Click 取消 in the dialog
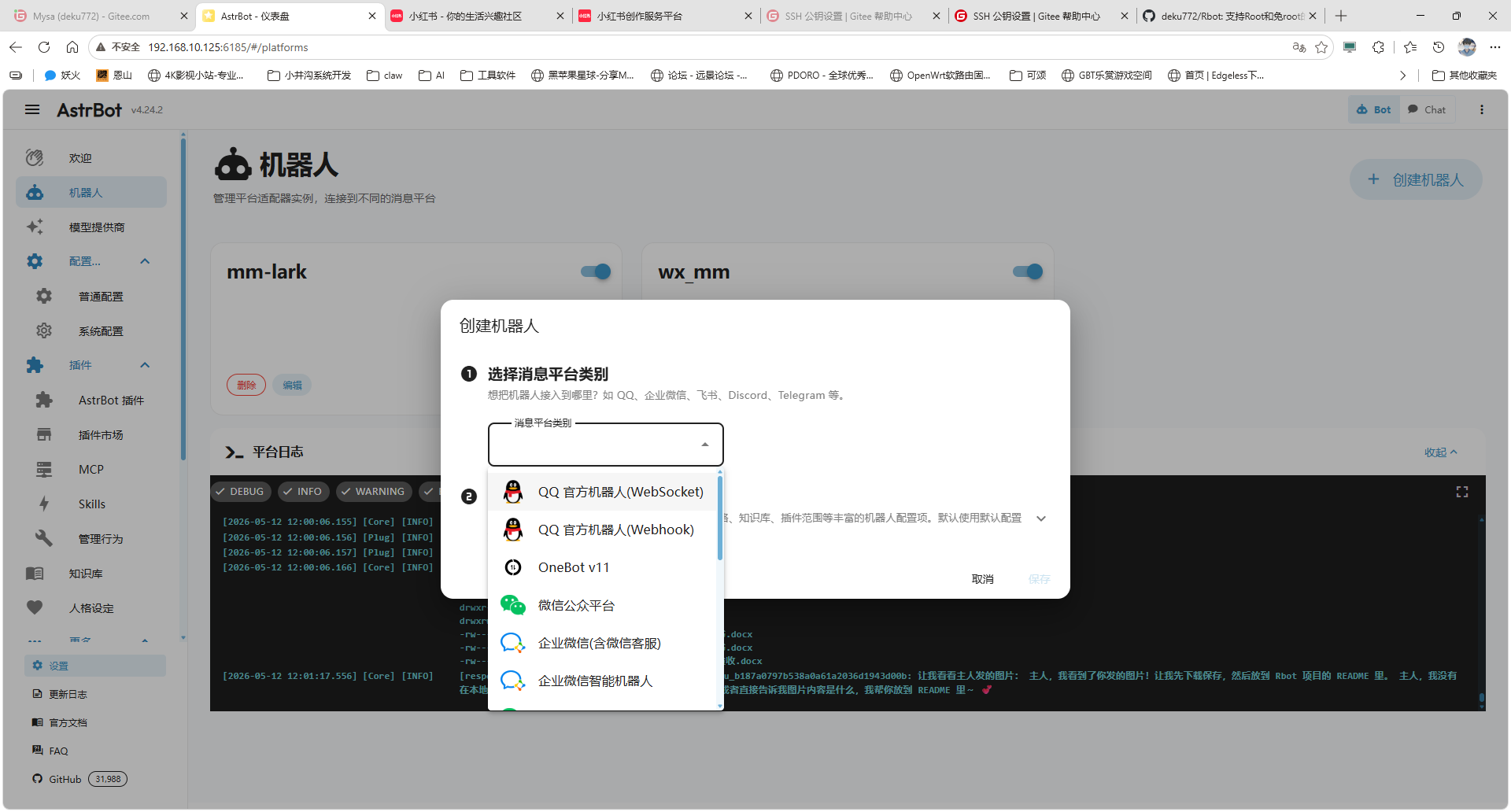Image resolution: width=1511 pixels, height=812 pixels. click(982, 579)
